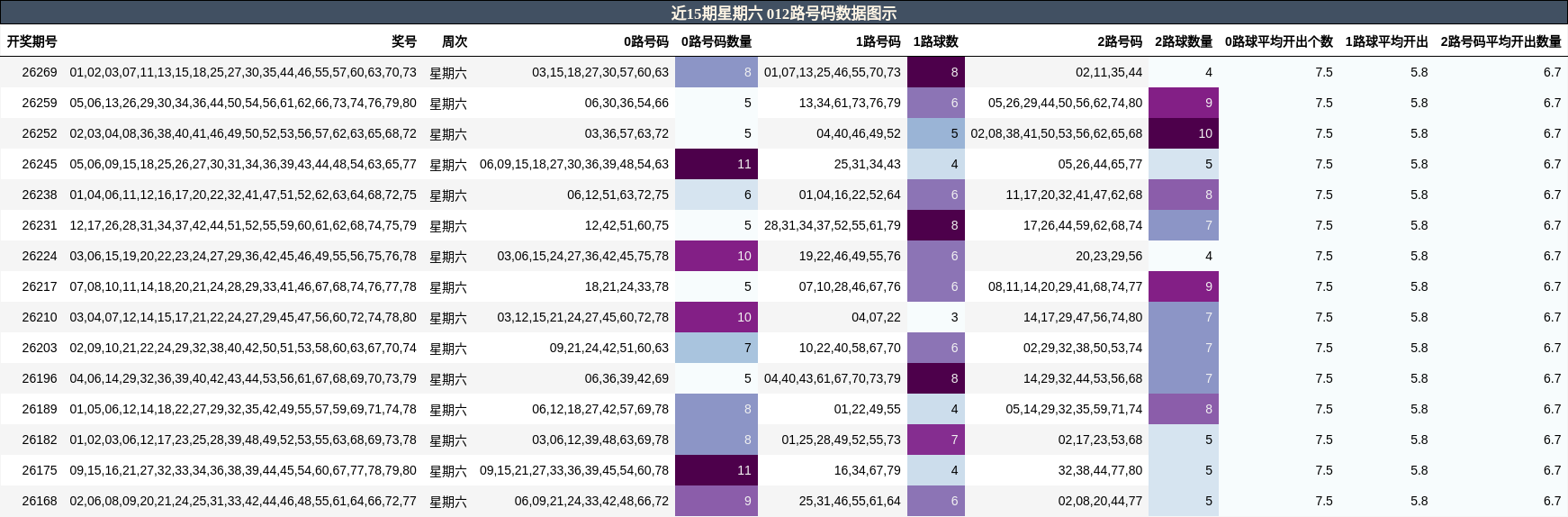The height and width of the screenshot is (517, 1568).
Task: Select 1路号码 cell 16,34,67,79
Action: (x=868, y=470)
